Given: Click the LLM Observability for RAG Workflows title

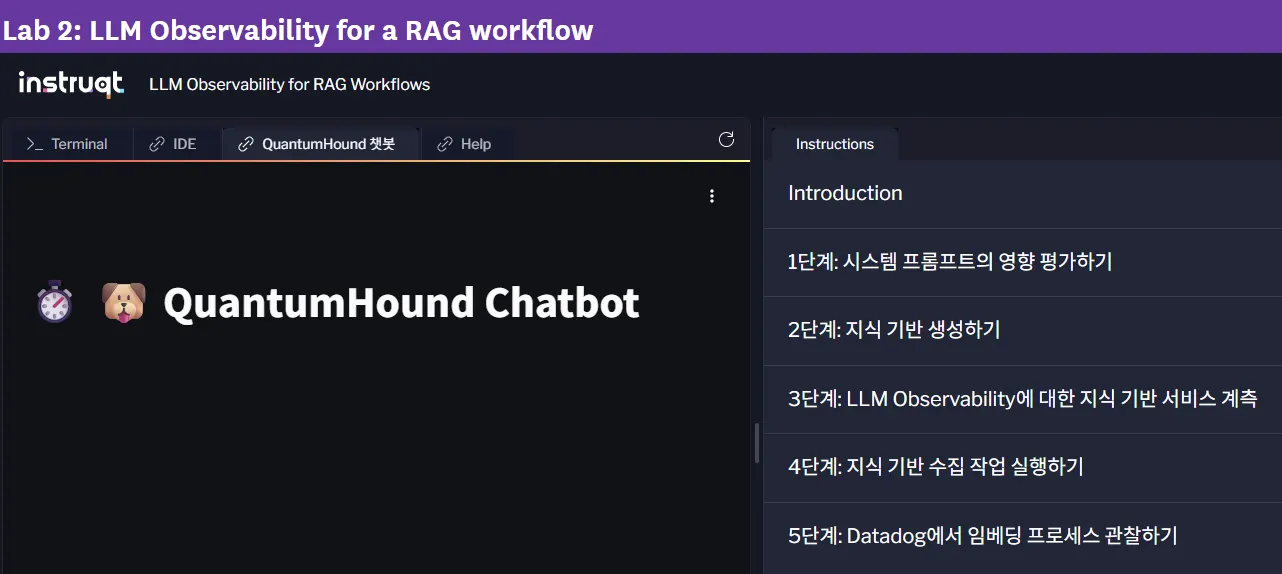Looking at the screenshot, I should coord(289,84).
